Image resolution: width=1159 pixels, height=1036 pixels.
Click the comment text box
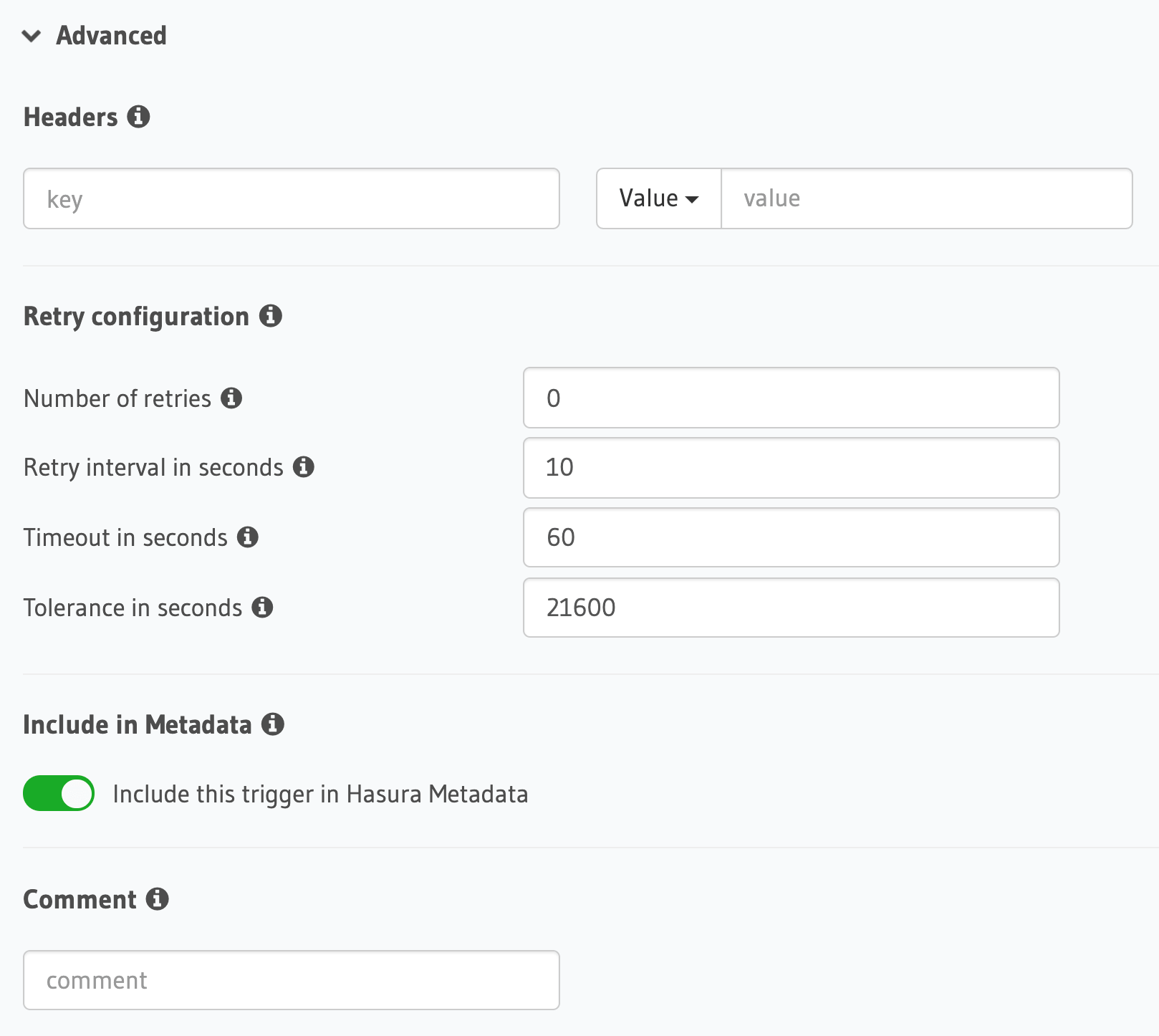click(291, 980)
